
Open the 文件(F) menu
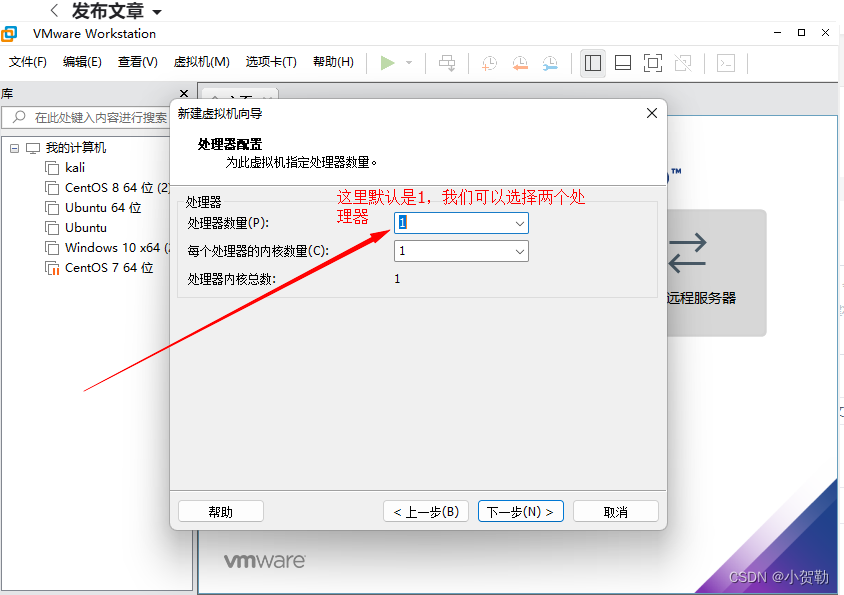click(x=27, y=62)
